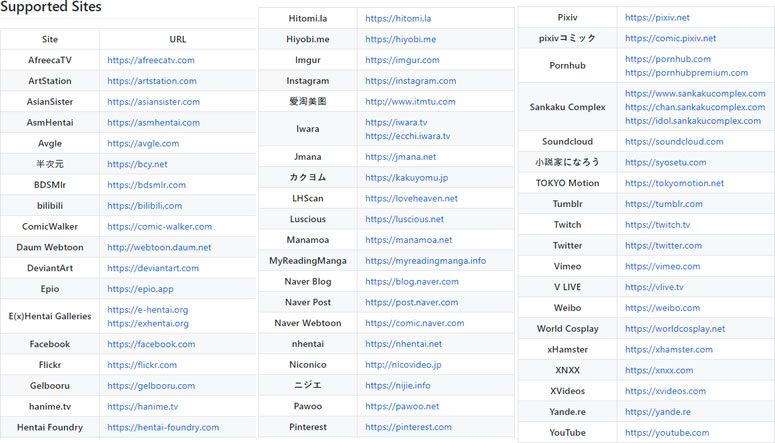Click the 'Soundcloud' site name cell
Viewport: 775px width, 443px height.
coord(567,141)
